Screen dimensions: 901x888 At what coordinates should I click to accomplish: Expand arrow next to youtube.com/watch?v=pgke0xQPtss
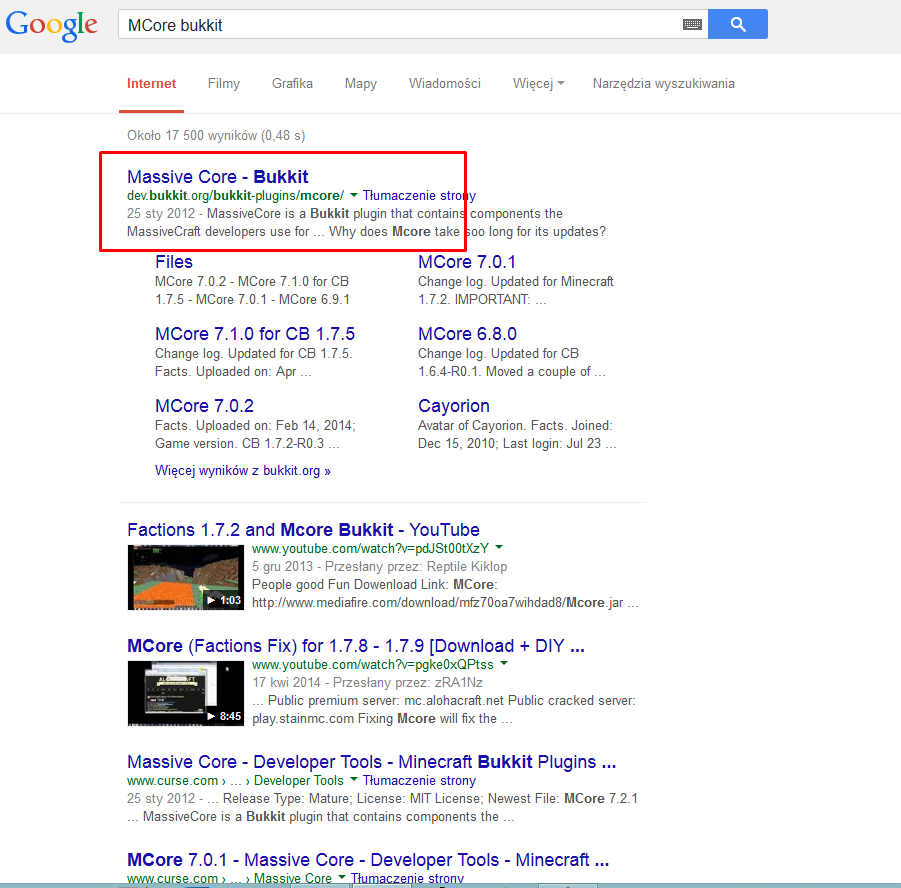click(504, 663)
